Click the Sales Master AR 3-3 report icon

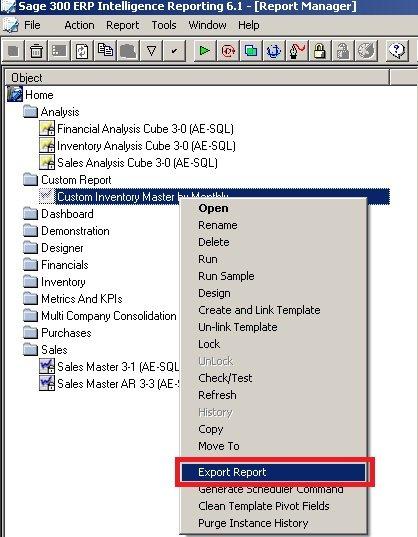[x=47, y=384]
